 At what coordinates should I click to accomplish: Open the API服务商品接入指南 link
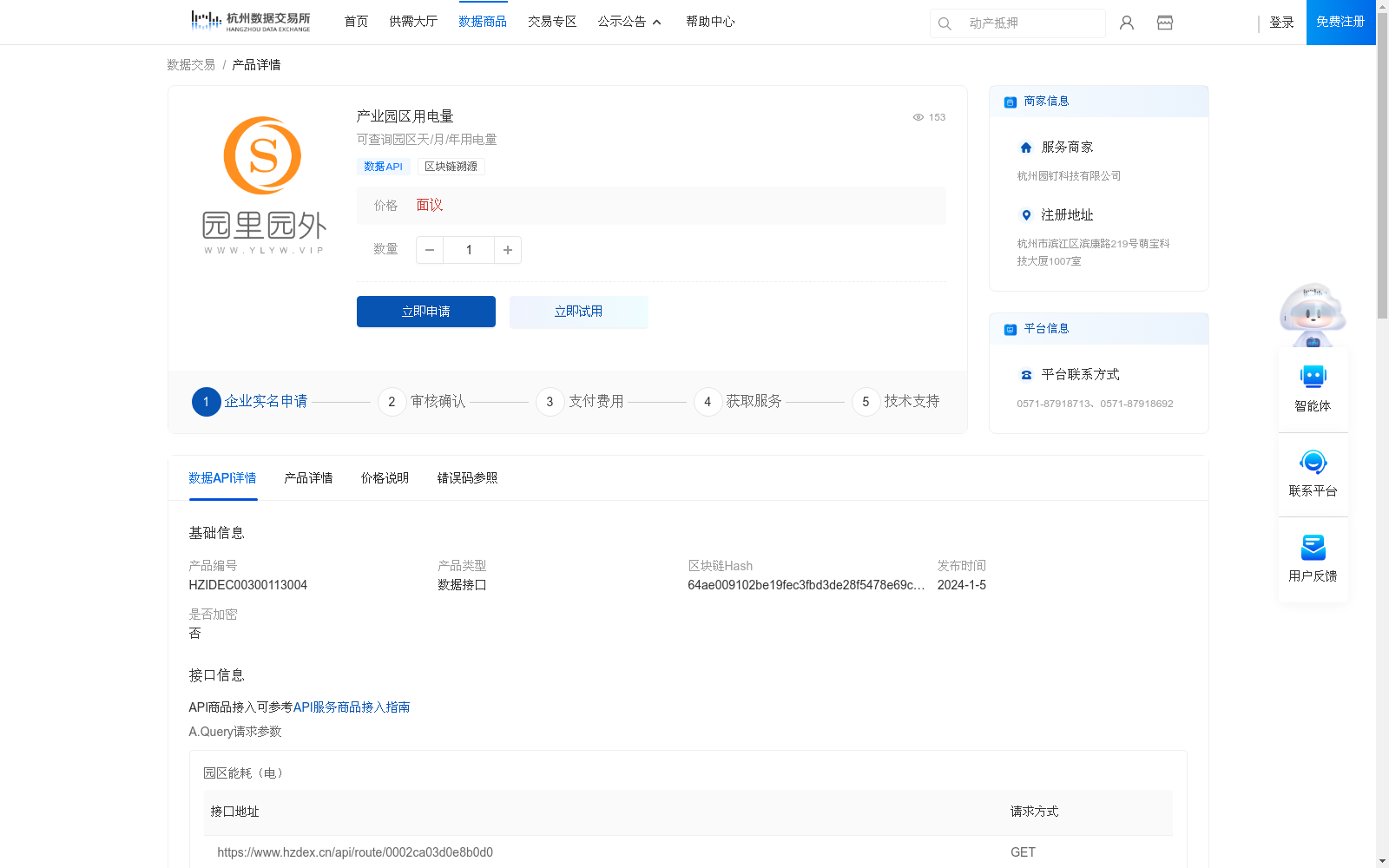[352, 707]
